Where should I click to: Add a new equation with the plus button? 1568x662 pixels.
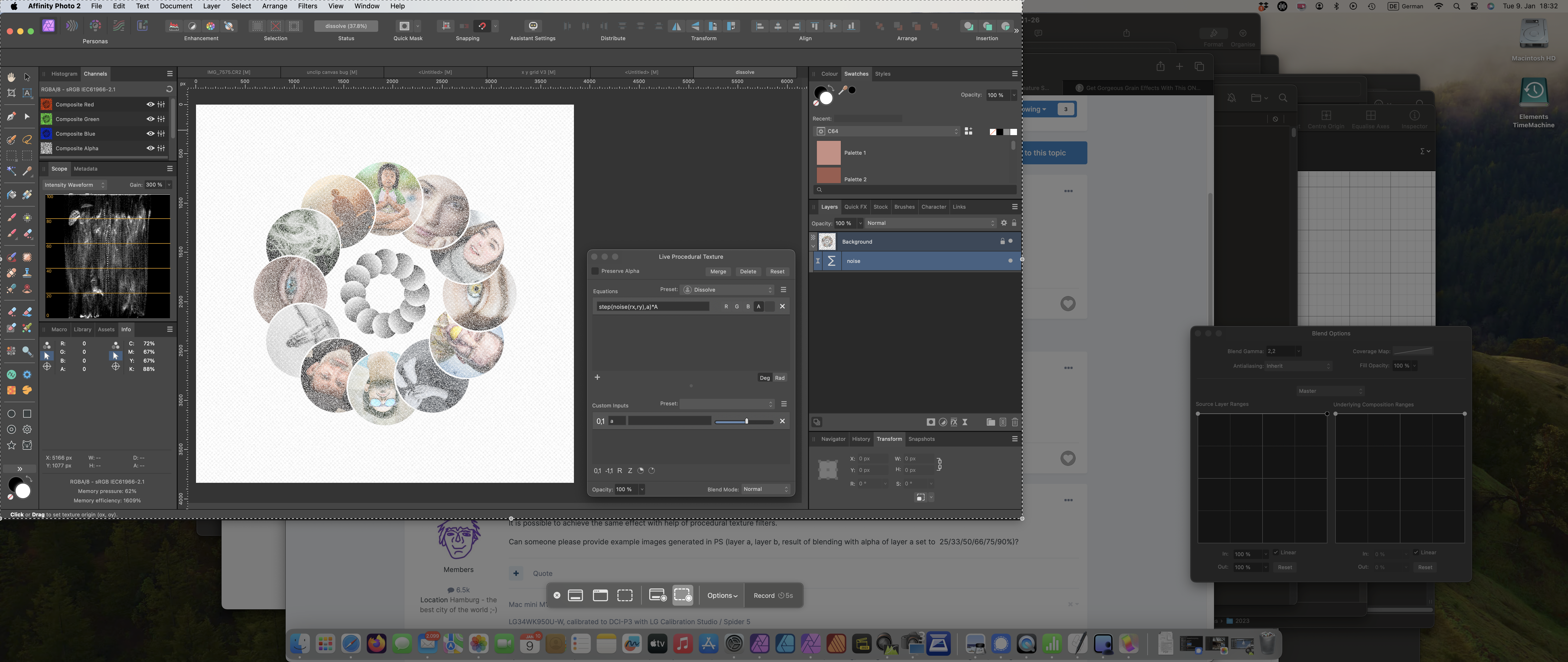597,378
